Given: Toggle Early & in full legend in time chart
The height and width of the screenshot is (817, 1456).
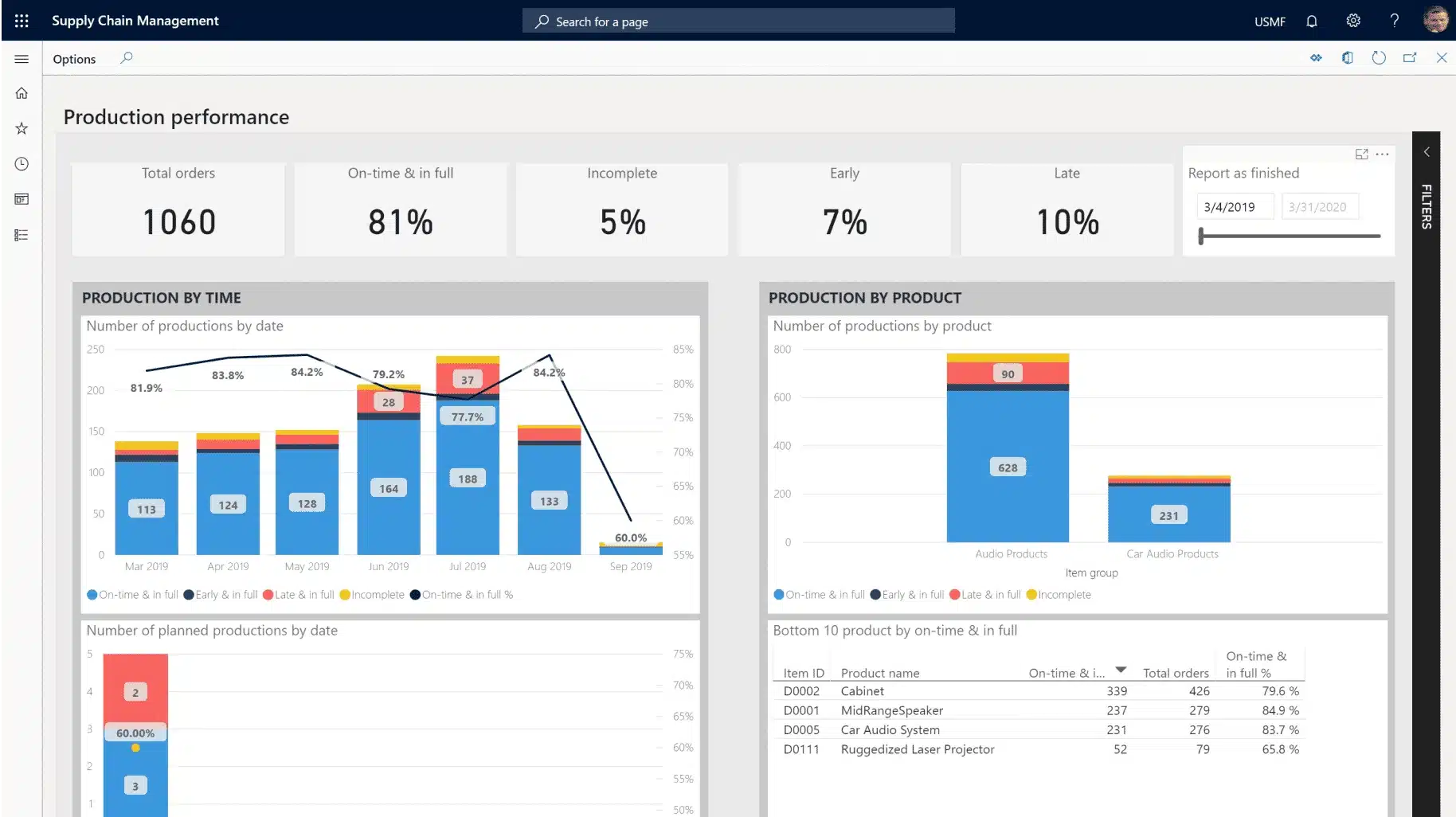Looking at the screenshot, I should coord(221,595).
